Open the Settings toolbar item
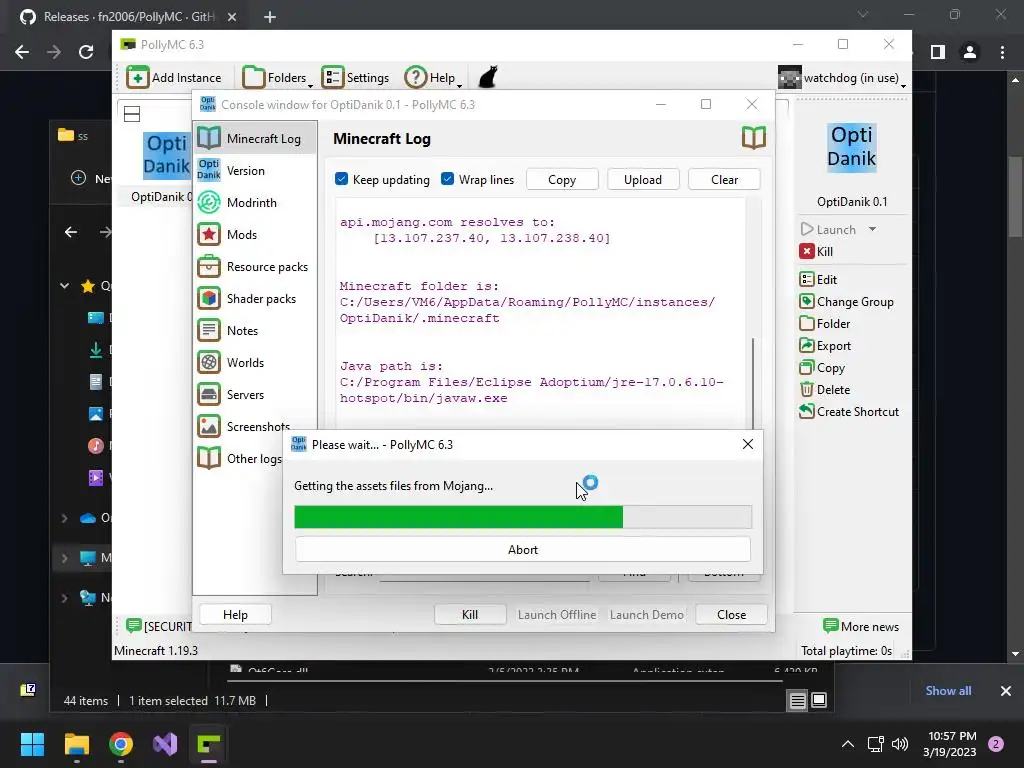Screen dimensions: 1024x768 pos(355,78)
